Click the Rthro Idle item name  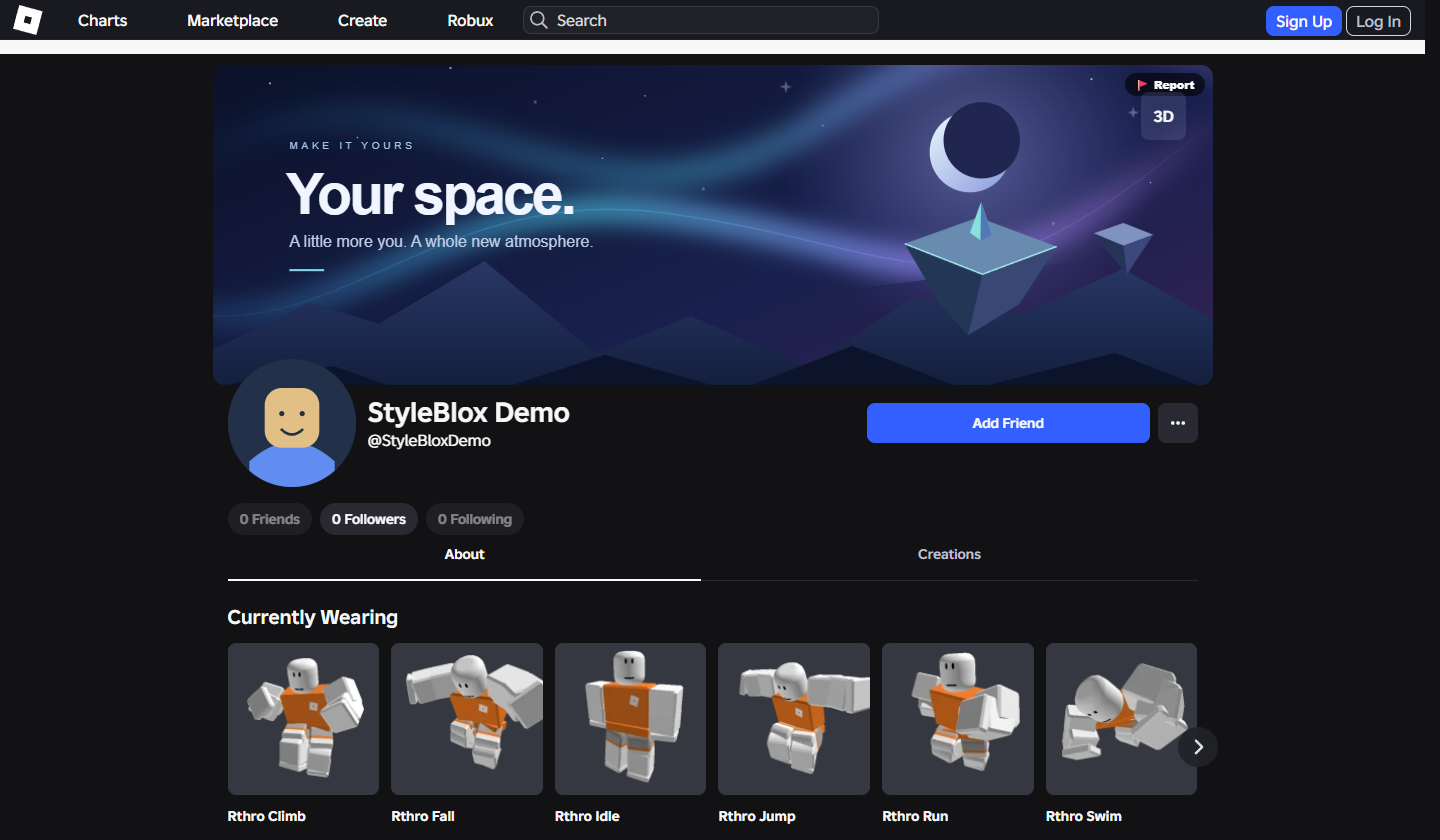[x=587, y=816]
